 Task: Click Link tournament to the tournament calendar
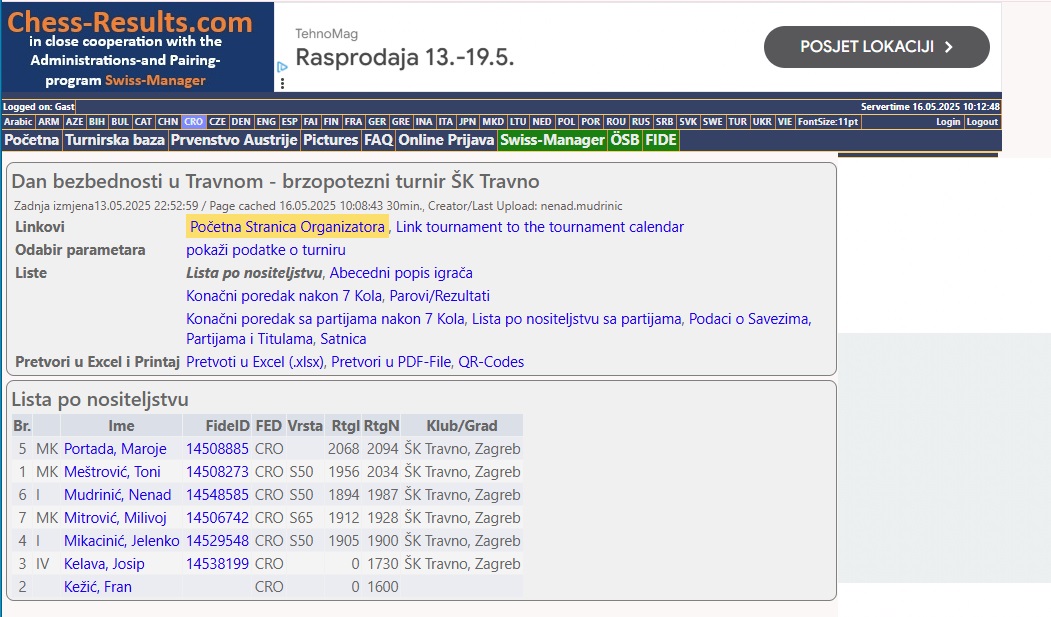(x=540, y=227)
